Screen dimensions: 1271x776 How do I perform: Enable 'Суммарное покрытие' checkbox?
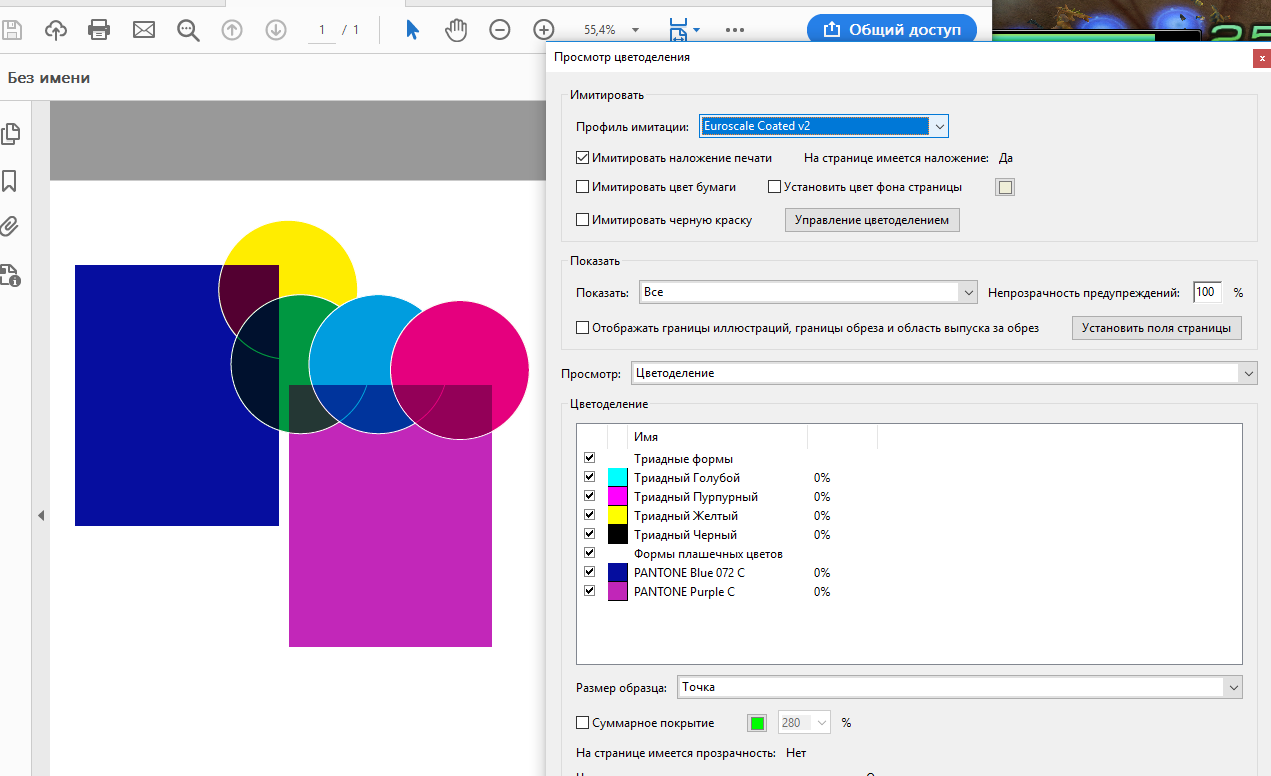click(x=582, y=723)
